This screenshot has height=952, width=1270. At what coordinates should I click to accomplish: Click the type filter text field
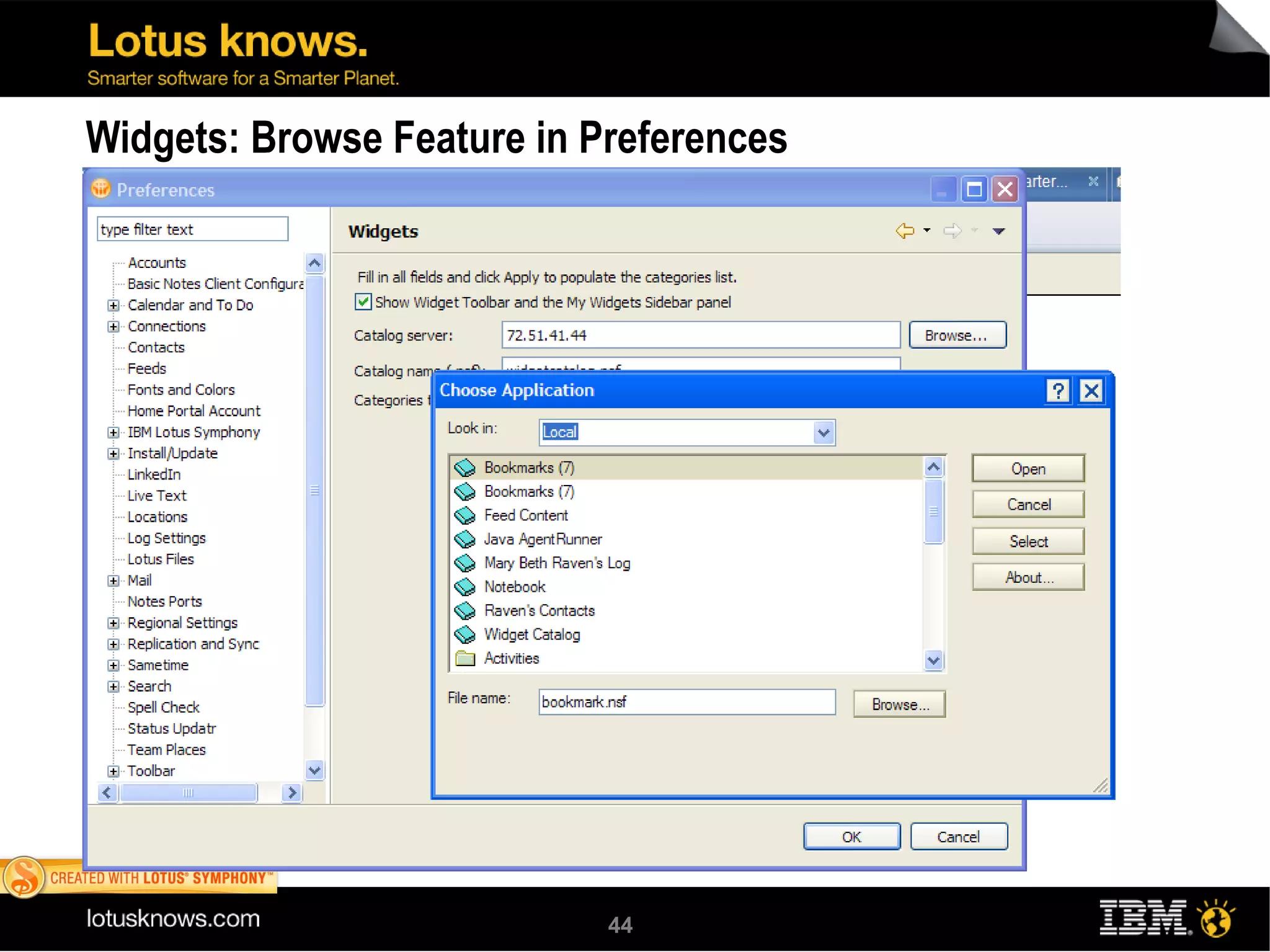coord(192,229)
